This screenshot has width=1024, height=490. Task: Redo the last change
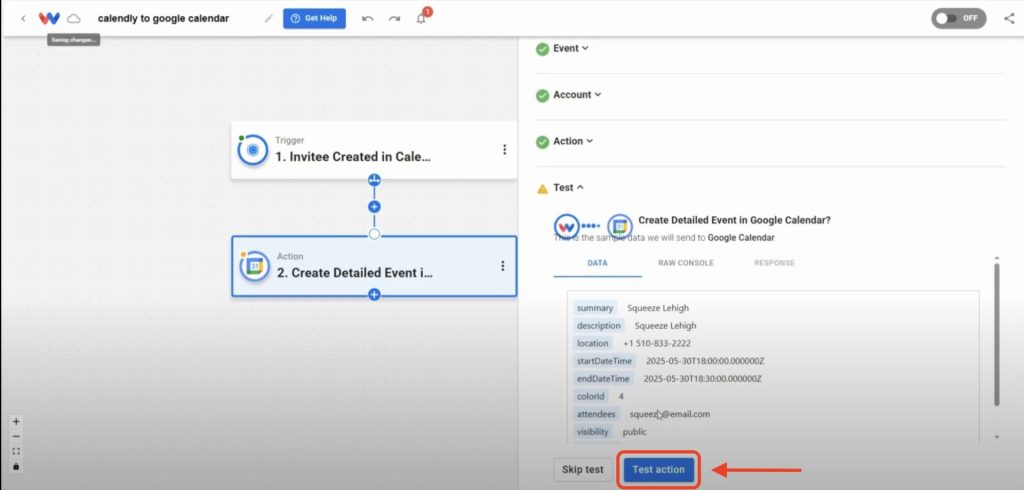pos(394,18)
